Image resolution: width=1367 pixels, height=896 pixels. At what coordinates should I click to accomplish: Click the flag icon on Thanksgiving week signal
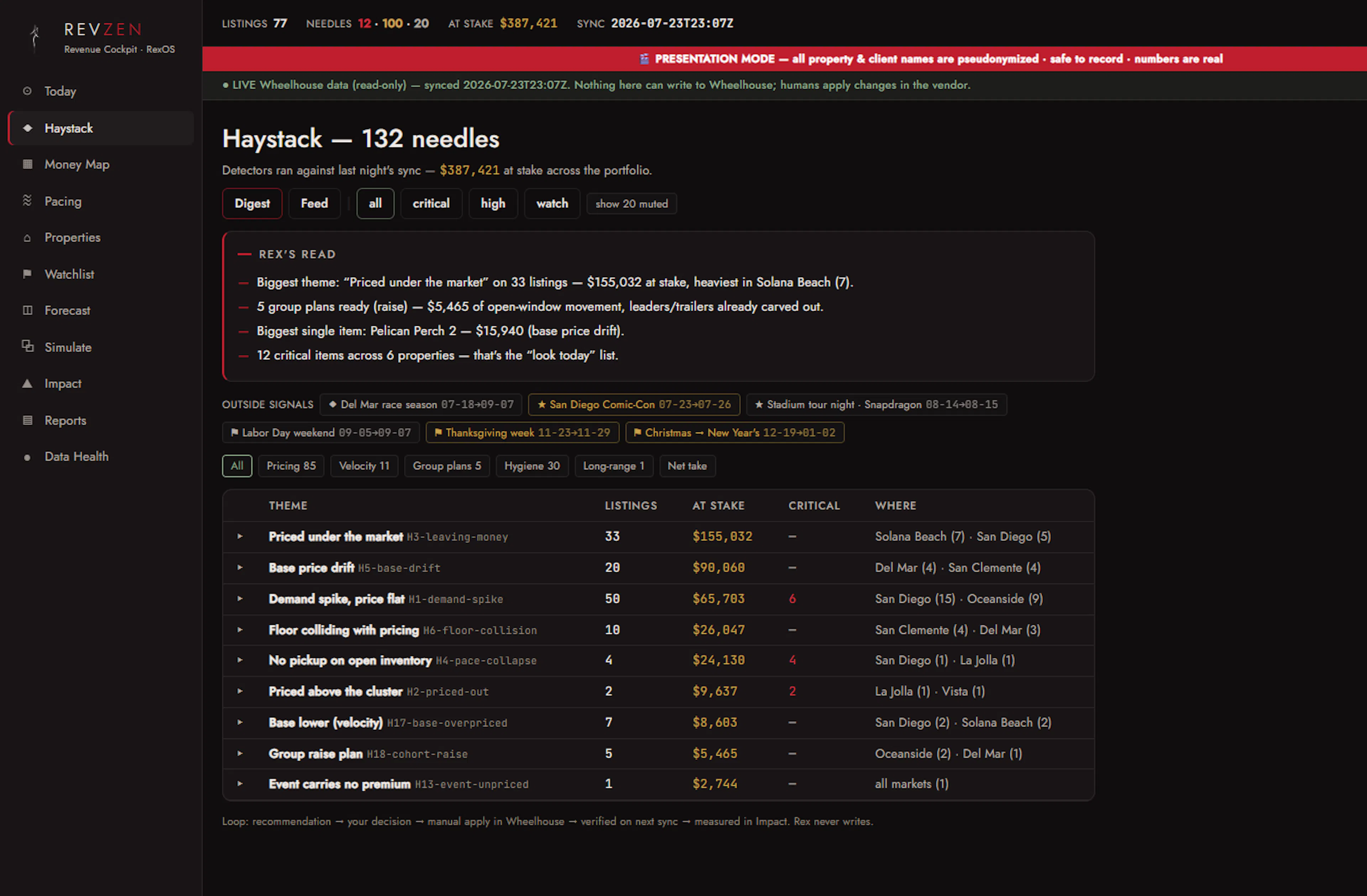click(438, 433)
